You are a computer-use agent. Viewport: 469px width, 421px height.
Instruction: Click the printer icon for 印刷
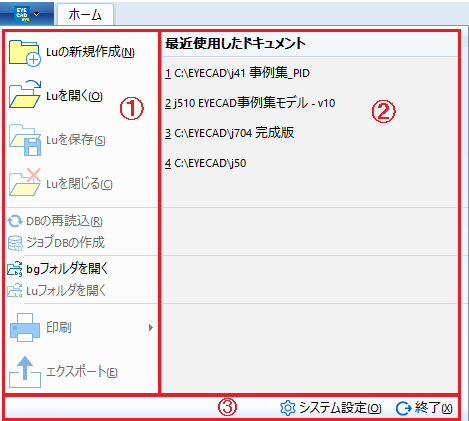tap(25, 327)
